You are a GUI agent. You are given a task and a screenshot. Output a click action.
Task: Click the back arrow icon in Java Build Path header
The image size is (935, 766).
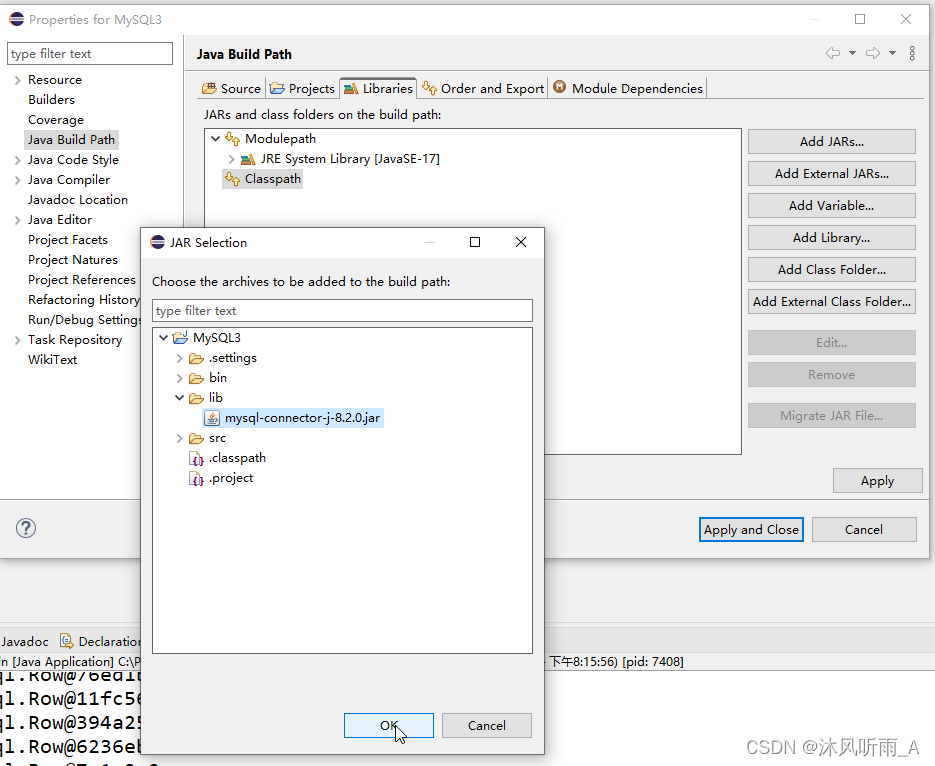pyautogui.click(x=833, y=54)
